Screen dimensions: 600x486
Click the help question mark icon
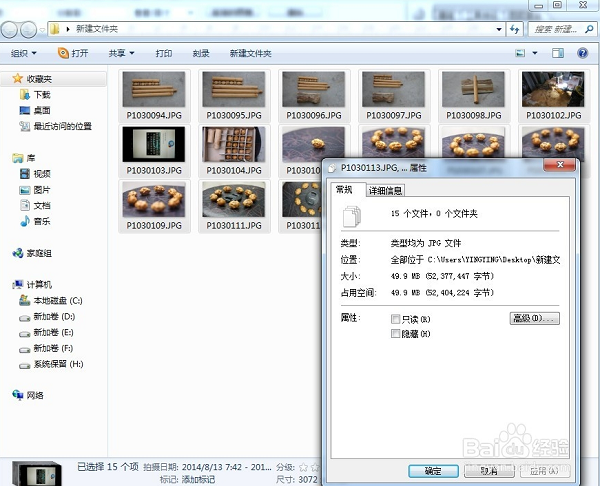pyautogui.click(x=582, y=53)
